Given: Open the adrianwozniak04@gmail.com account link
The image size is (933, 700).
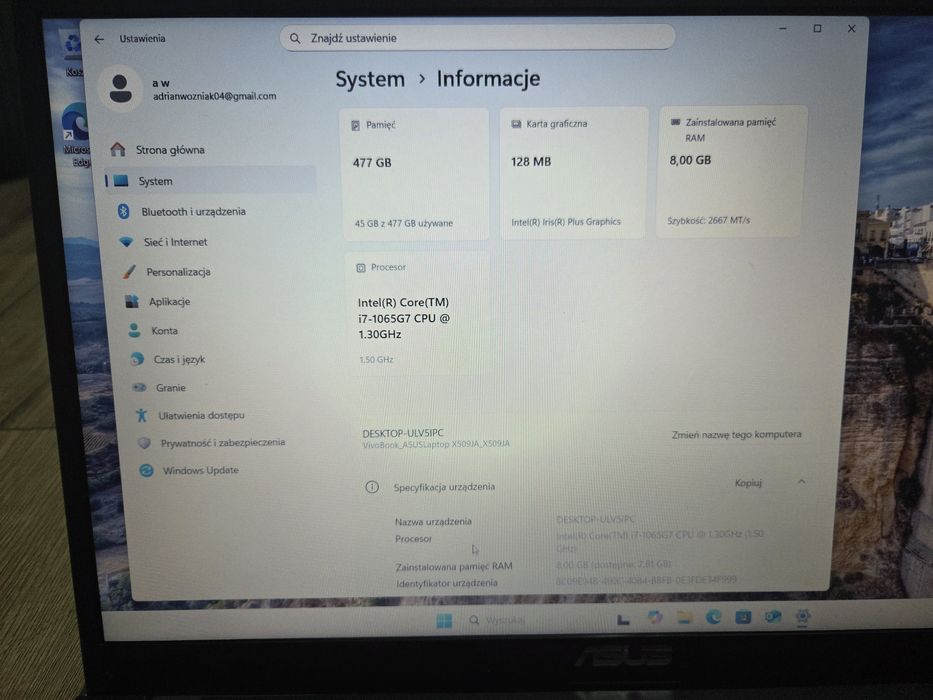Looking at the screenshot, I should (x=214, y=96).
